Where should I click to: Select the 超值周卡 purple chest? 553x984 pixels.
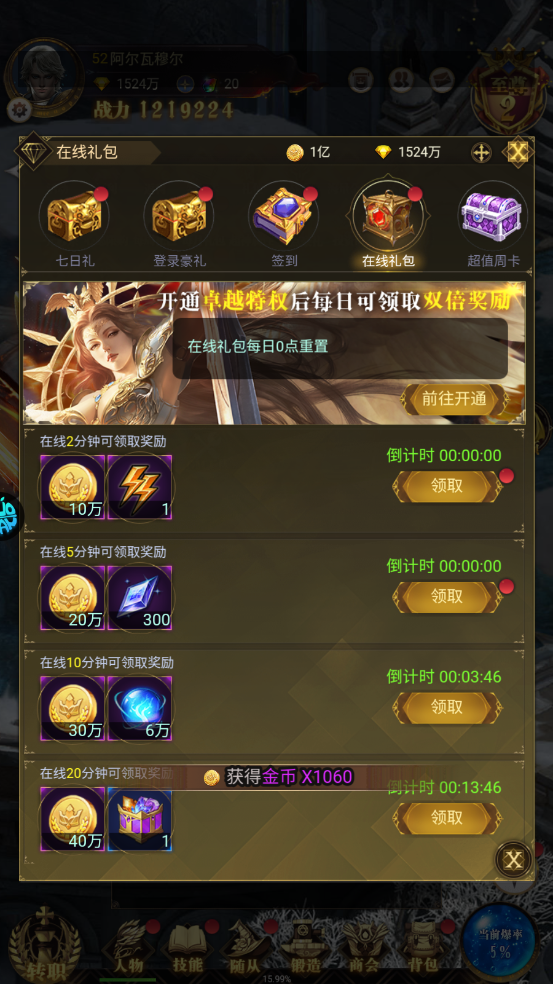[x=493, y=217]
